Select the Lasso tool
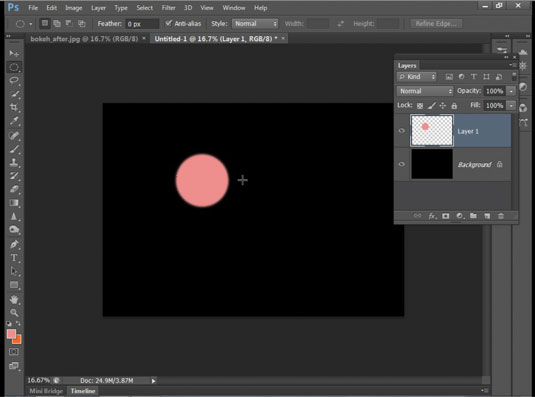Viewport: 535px width, 397px height. pos(14,80)
